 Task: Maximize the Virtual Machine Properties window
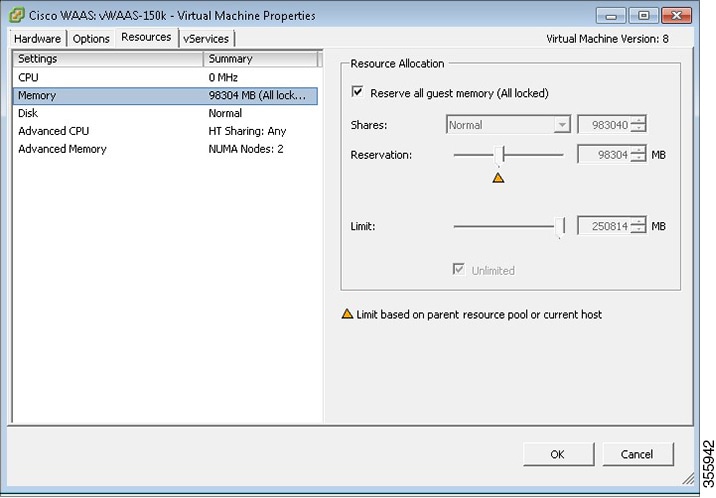(643, 16)
